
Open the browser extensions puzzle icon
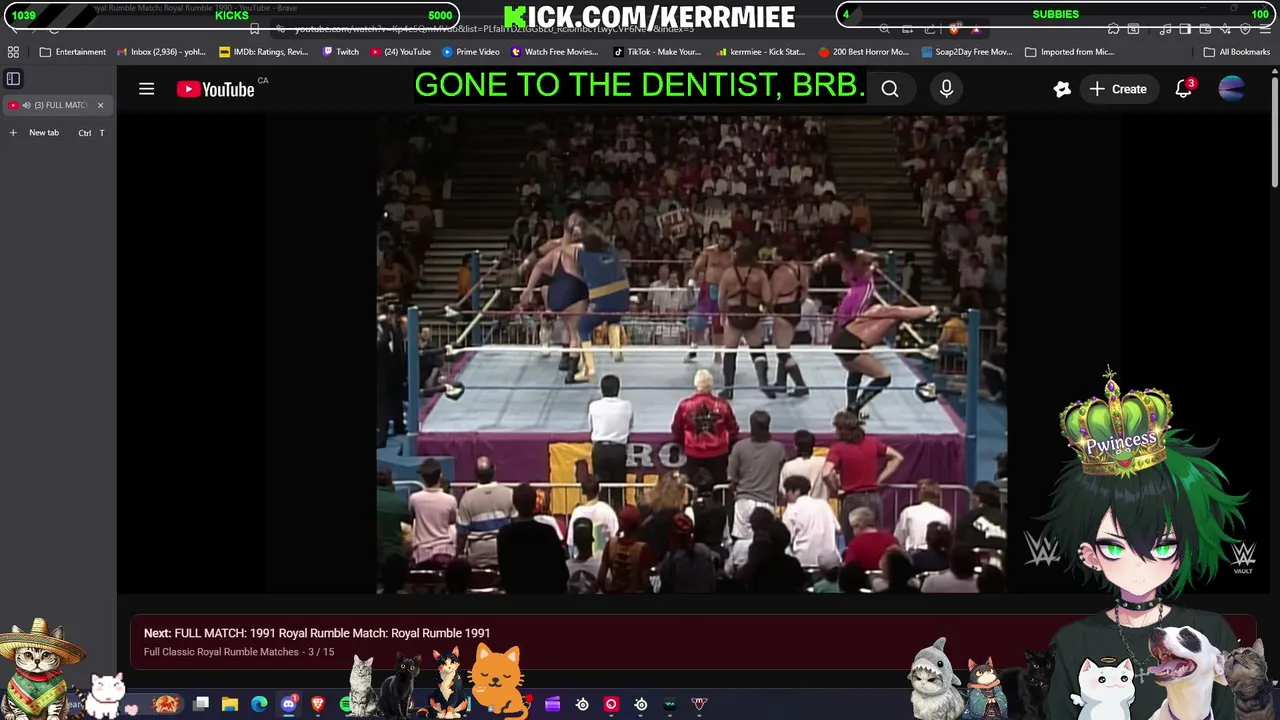pos(1114,29)
